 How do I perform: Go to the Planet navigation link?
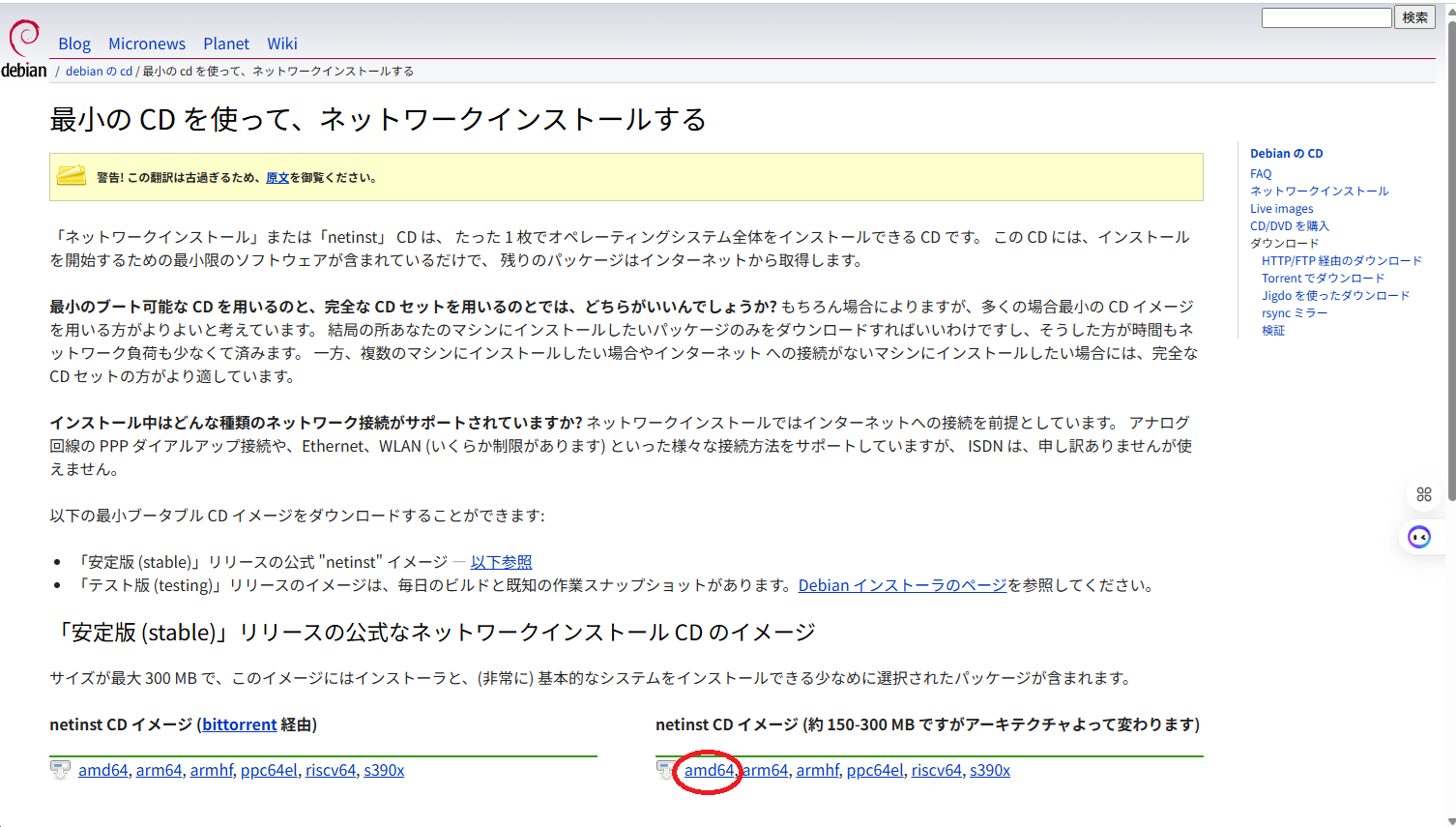226,44
